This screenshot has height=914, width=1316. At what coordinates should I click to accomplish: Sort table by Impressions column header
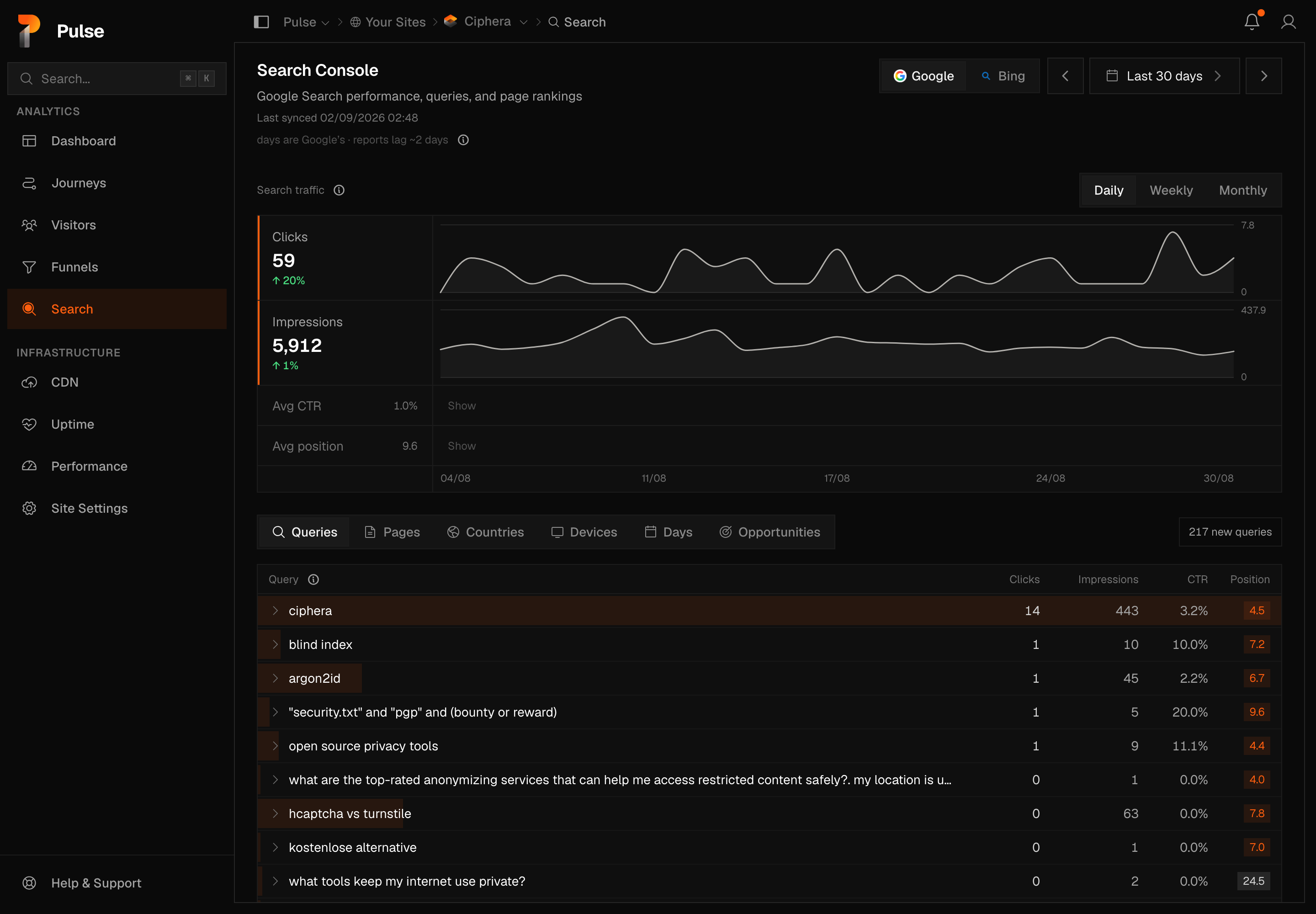(1108, 579)
